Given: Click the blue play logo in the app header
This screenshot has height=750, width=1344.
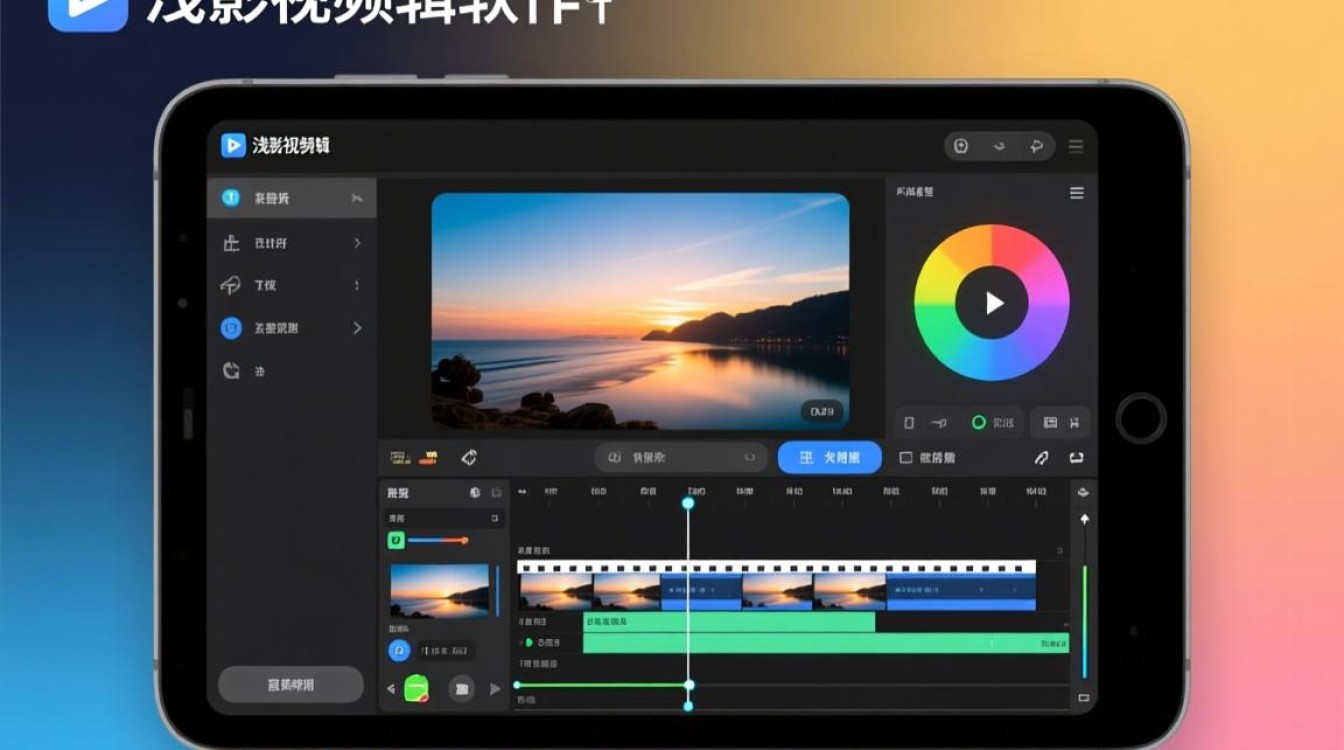Looking at the screenshot, I should tap(233, 146).
